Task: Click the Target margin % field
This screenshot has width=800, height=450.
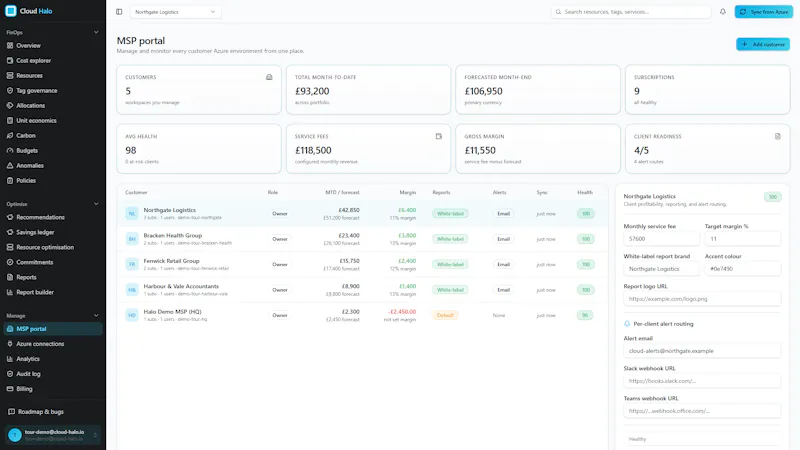Action: coord(742,239)
